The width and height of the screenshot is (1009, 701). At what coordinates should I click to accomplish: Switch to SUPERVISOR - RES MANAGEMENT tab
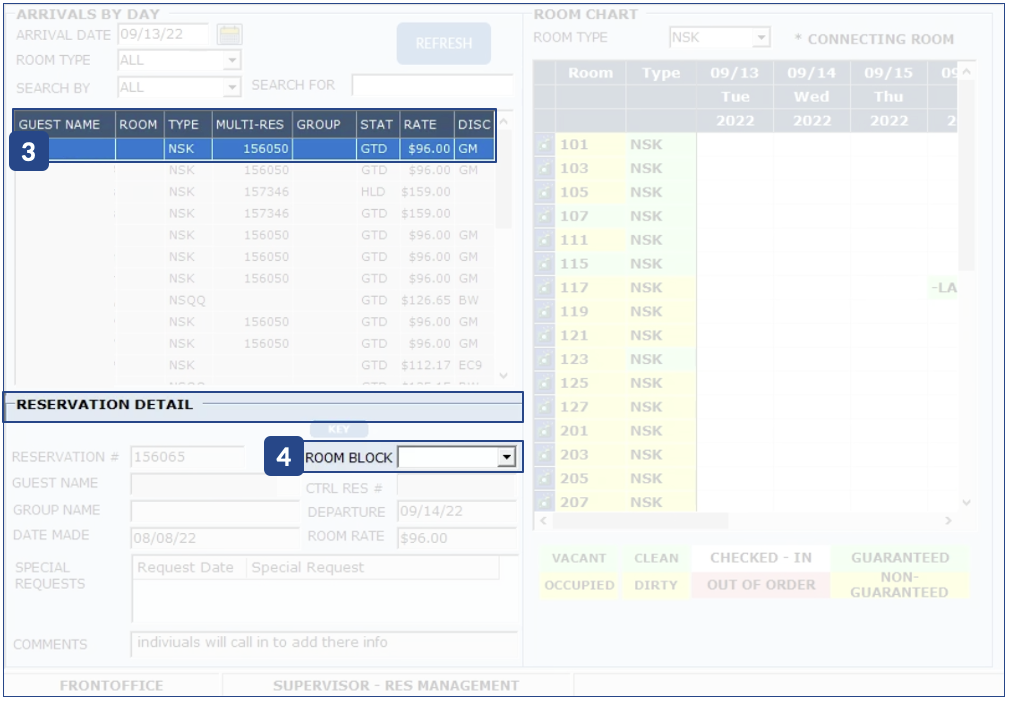click(x=396, y=686)
